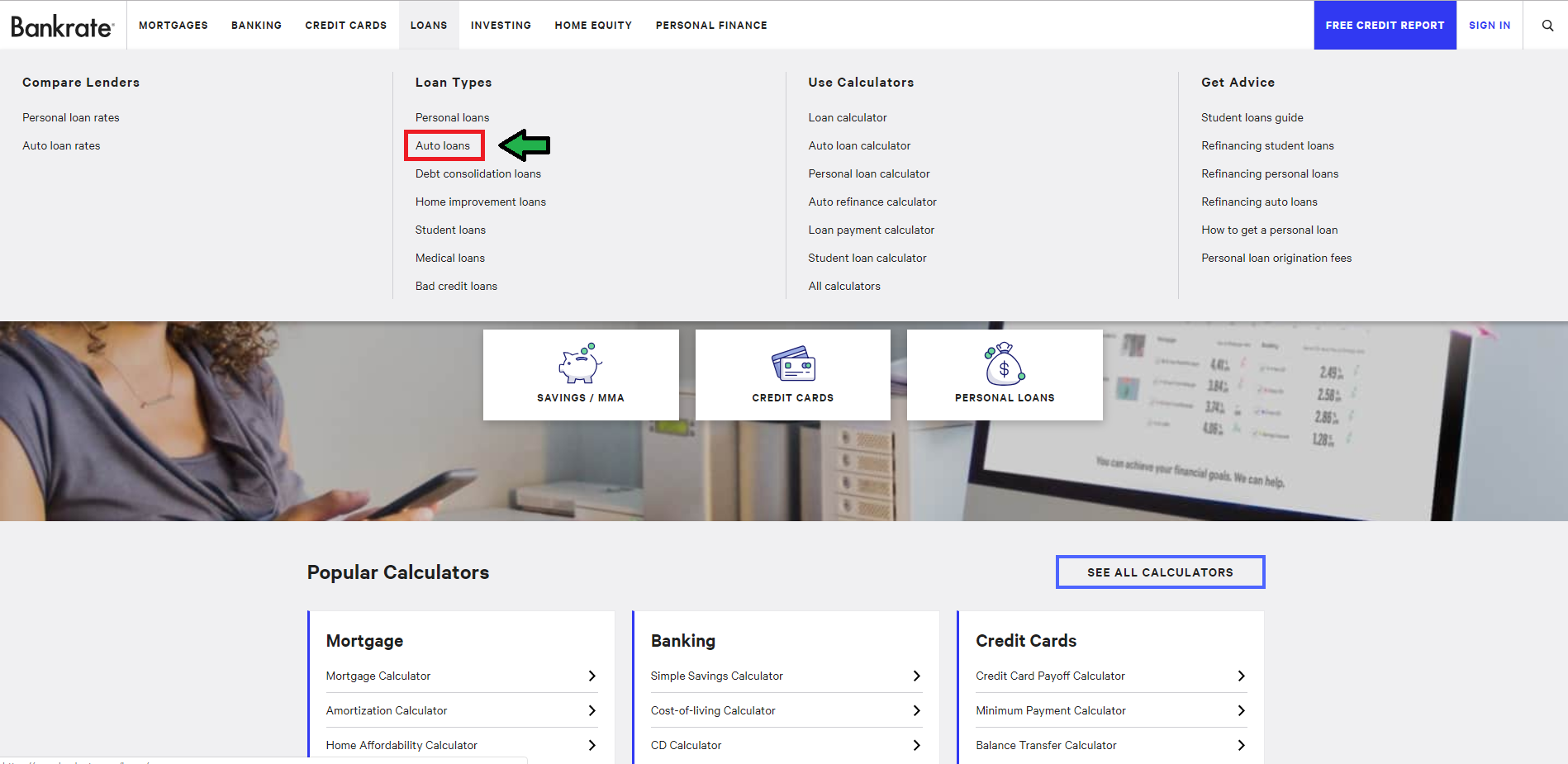Open Student loans link
The height and width of the screenshot is (764, 1568).
450,230
